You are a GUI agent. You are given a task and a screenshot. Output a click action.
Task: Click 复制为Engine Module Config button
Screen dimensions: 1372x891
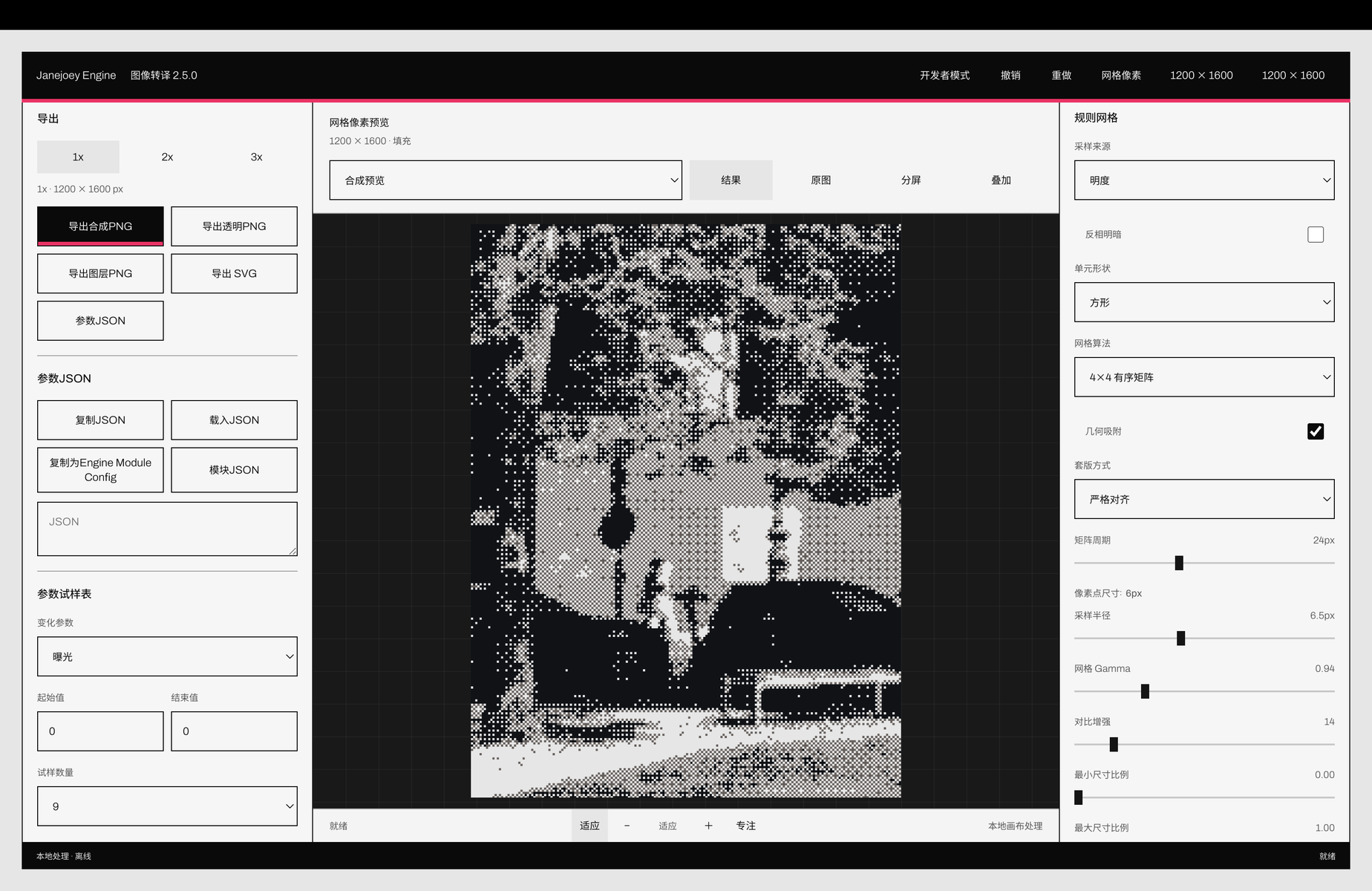(100, 470)
